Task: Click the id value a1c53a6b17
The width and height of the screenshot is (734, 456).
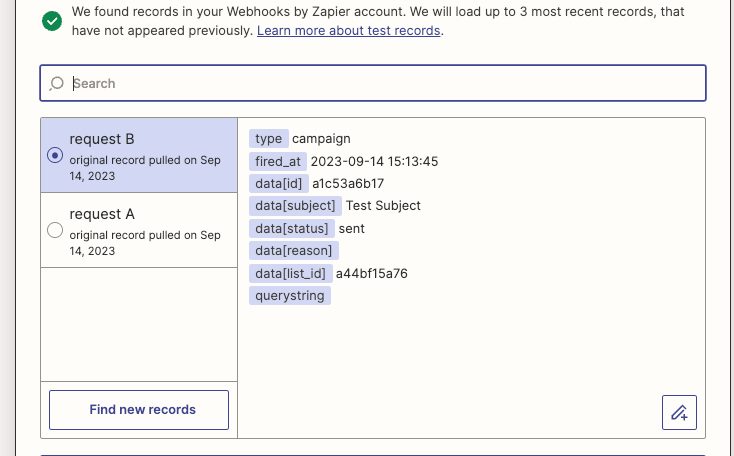Action: pos(348,184)
